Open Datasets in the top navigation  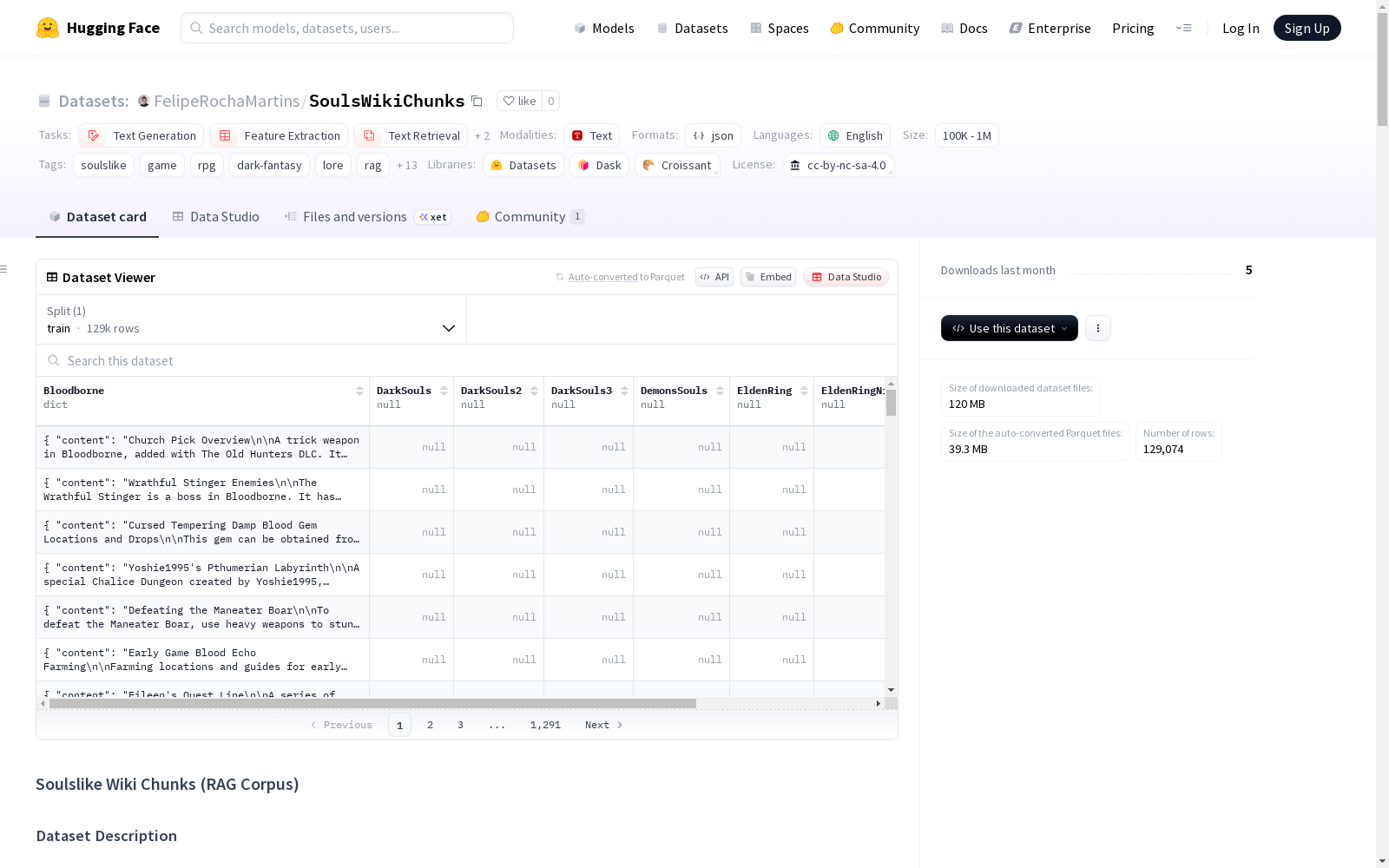pos(692,28)
